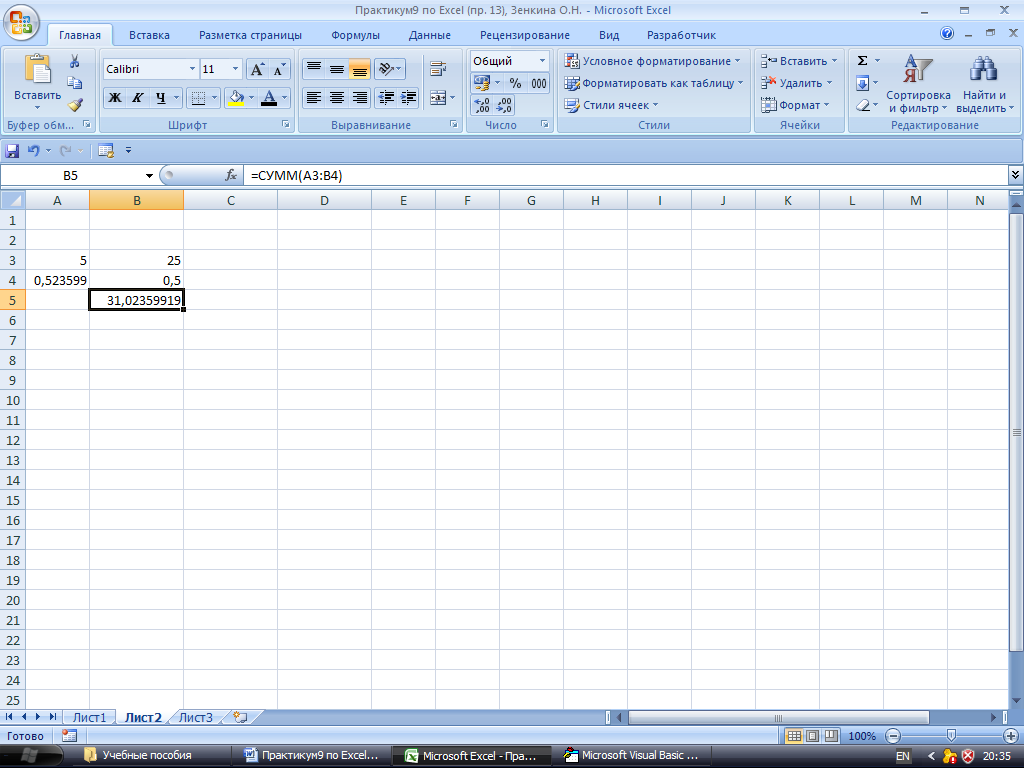Toggle Underline (Ч) formatting
Viewport: 1024px width, 768px height.
coord(161,98)
